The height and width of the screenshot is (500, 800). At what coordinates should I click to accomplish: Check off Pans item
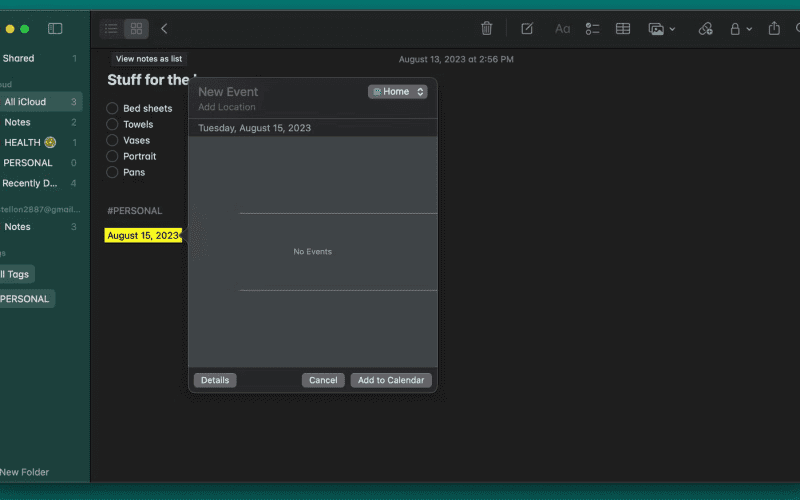click(x=112, y=172)
